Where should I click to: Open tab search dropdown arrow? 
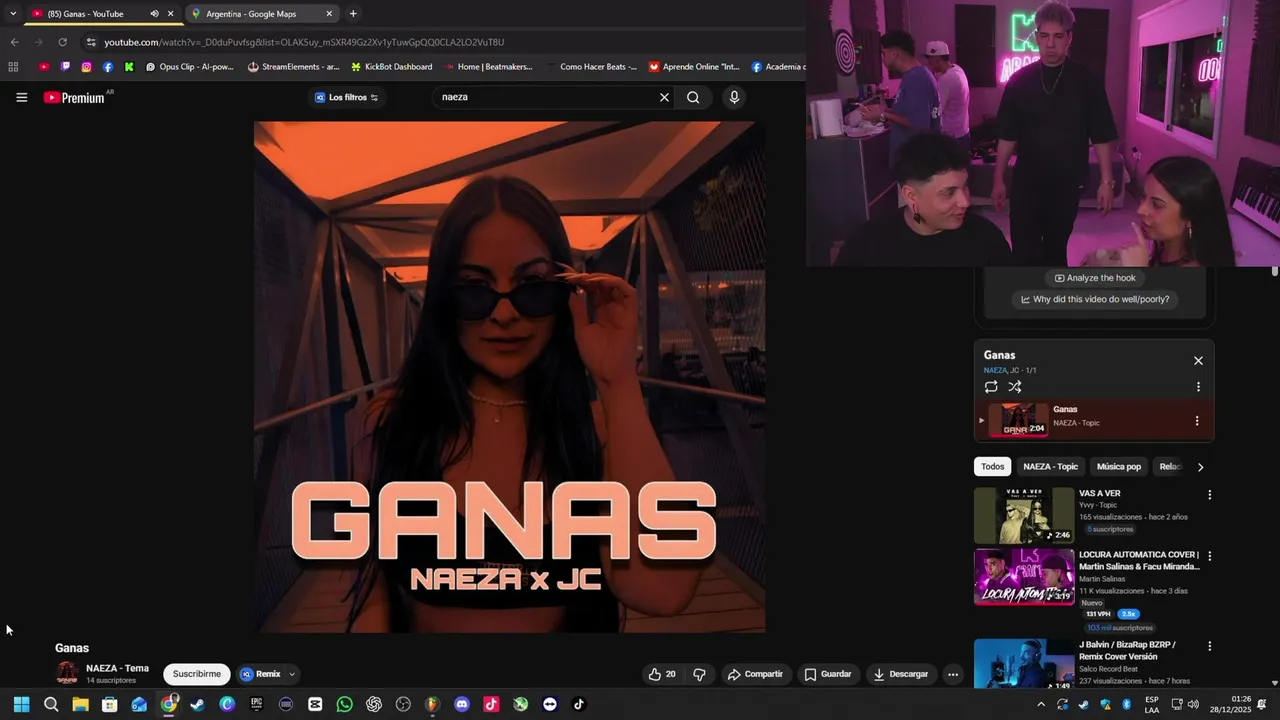click(x=13, y=14)
